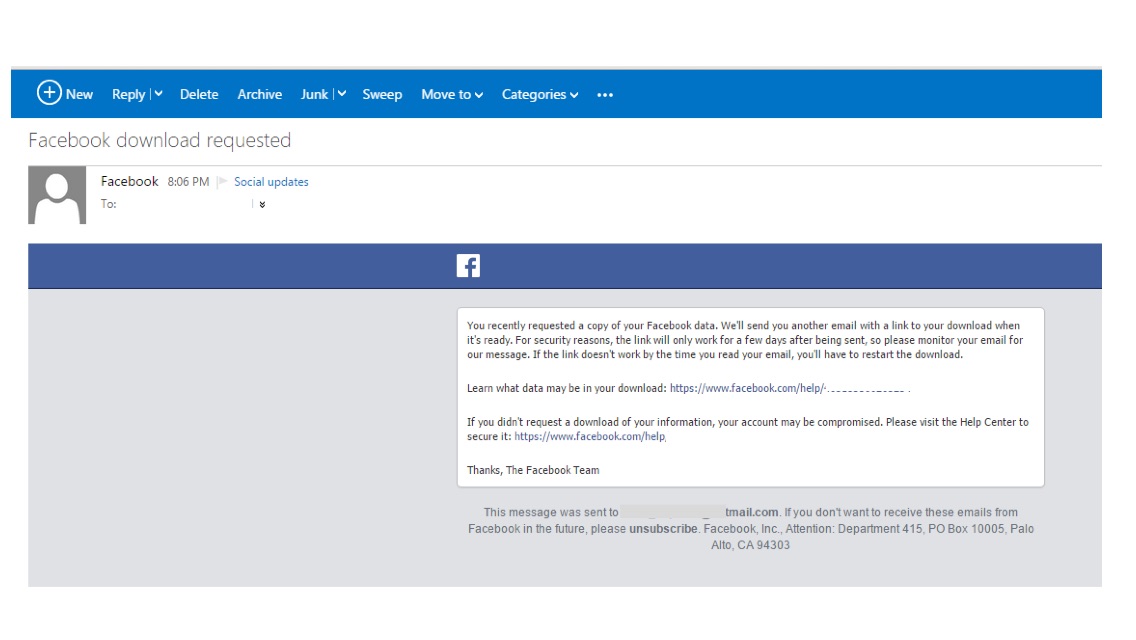1136x640 pixels.
Task: Archive this message
Action: (x=259, y=94)
